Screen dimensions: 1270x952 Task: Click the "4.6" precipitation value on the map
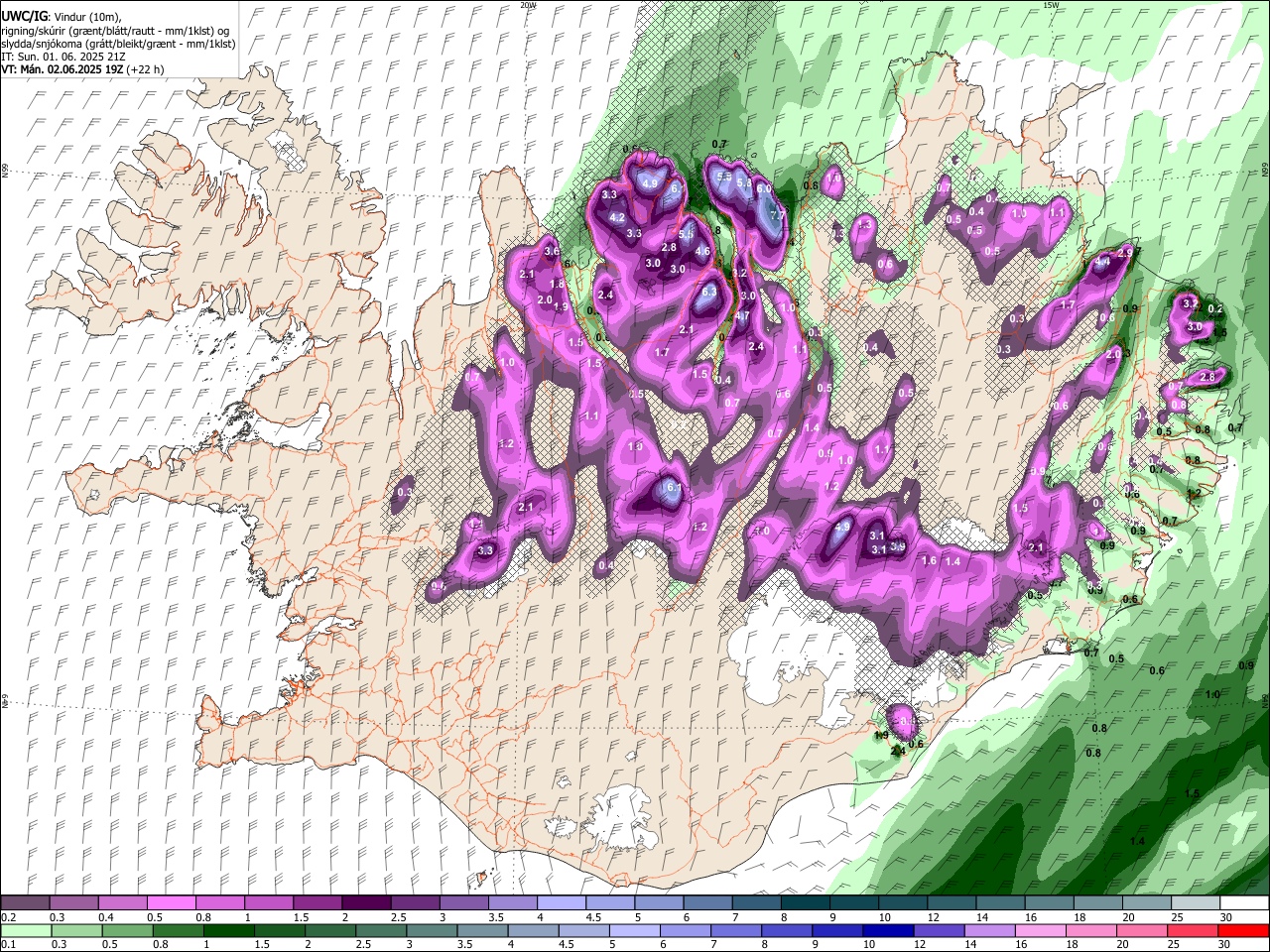coord(702,252)
